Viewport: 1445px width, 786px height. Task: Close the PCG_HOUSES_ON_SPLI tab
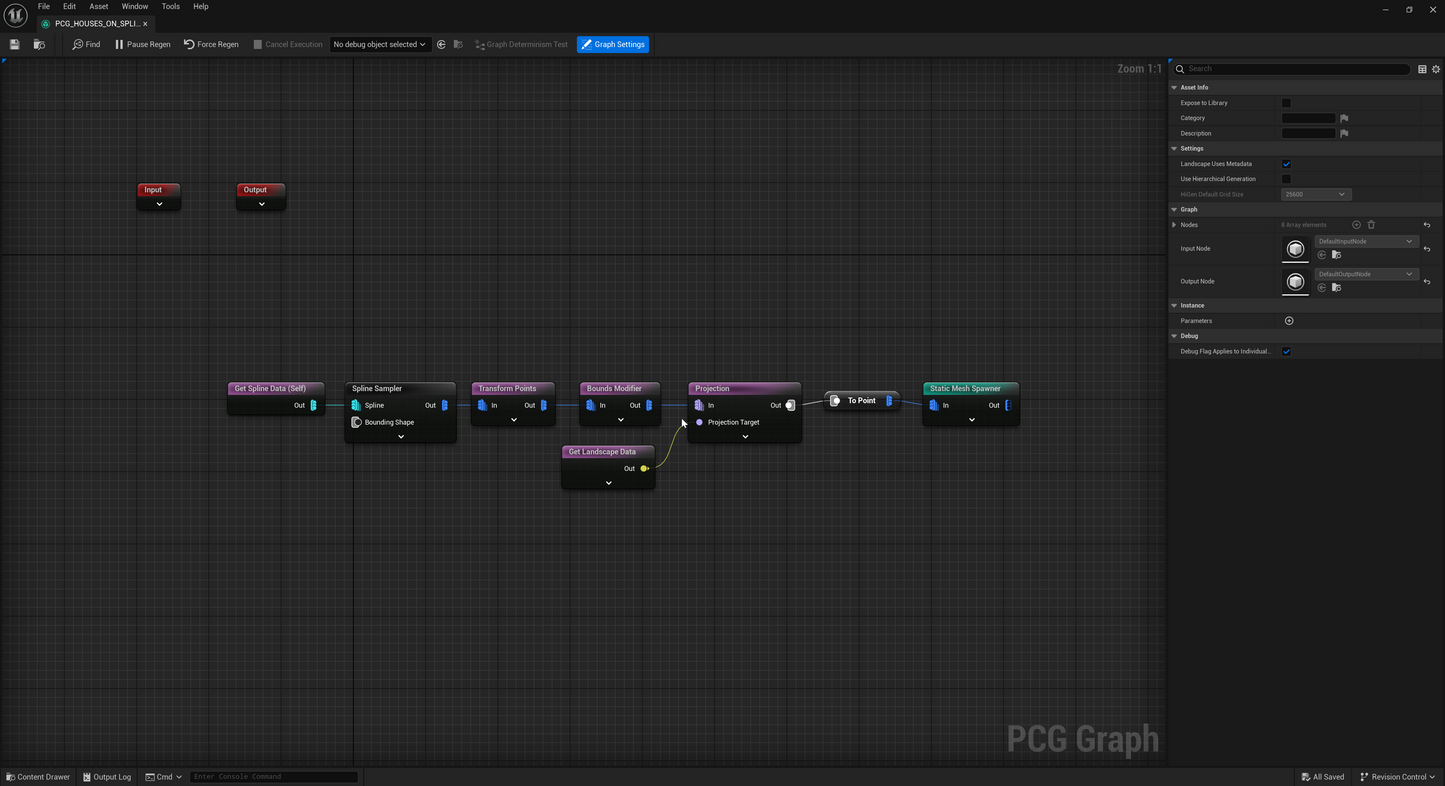pos(145,23)
